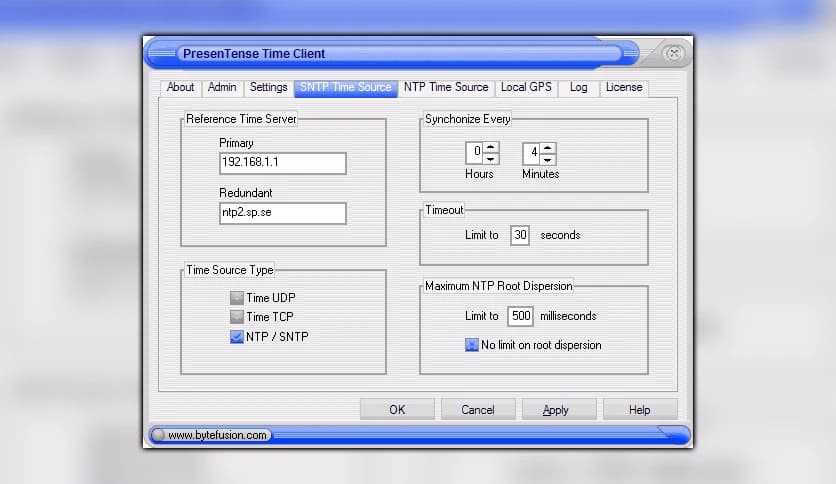Click the Primary server address field
The height and width of the screenshot is (484, 836).
[283, 163]
